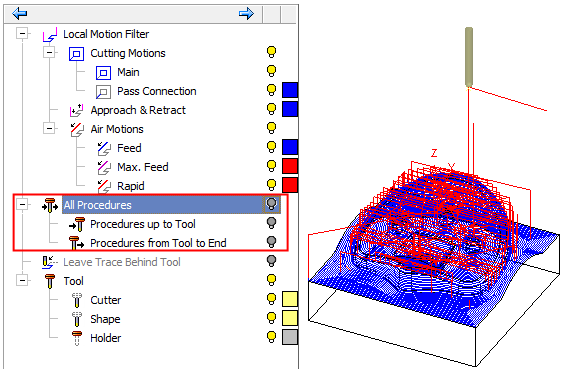Select the Feed tree item
563x369 pixels.
[x=129, y=148]
